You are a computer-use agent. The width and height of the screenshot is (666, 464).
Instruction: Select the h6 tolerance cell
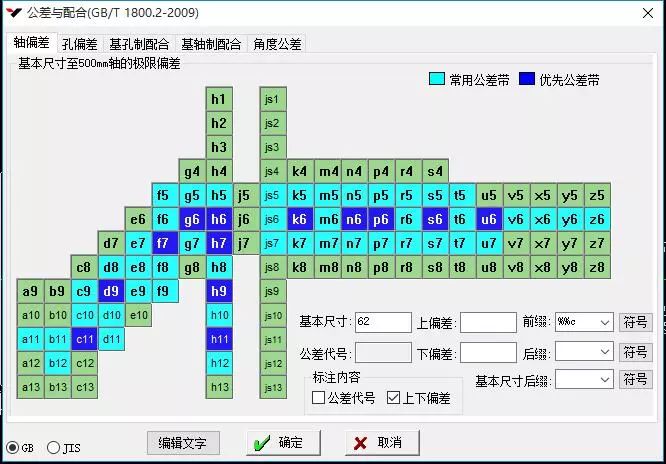[219, 219]
